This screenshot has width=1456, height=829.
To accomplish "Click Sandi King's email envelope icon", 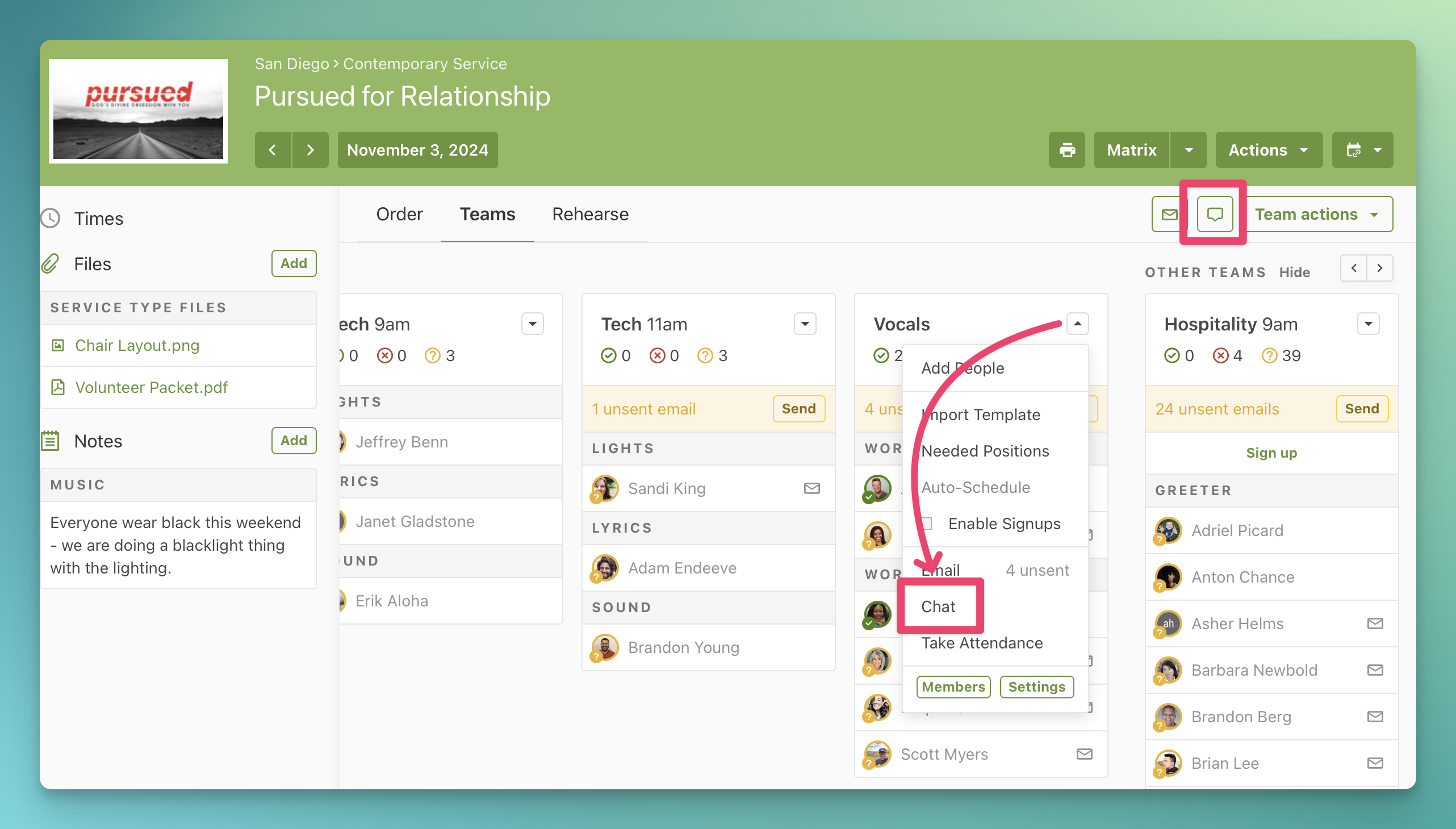I will pyautogui.click(x=811, y=488).
